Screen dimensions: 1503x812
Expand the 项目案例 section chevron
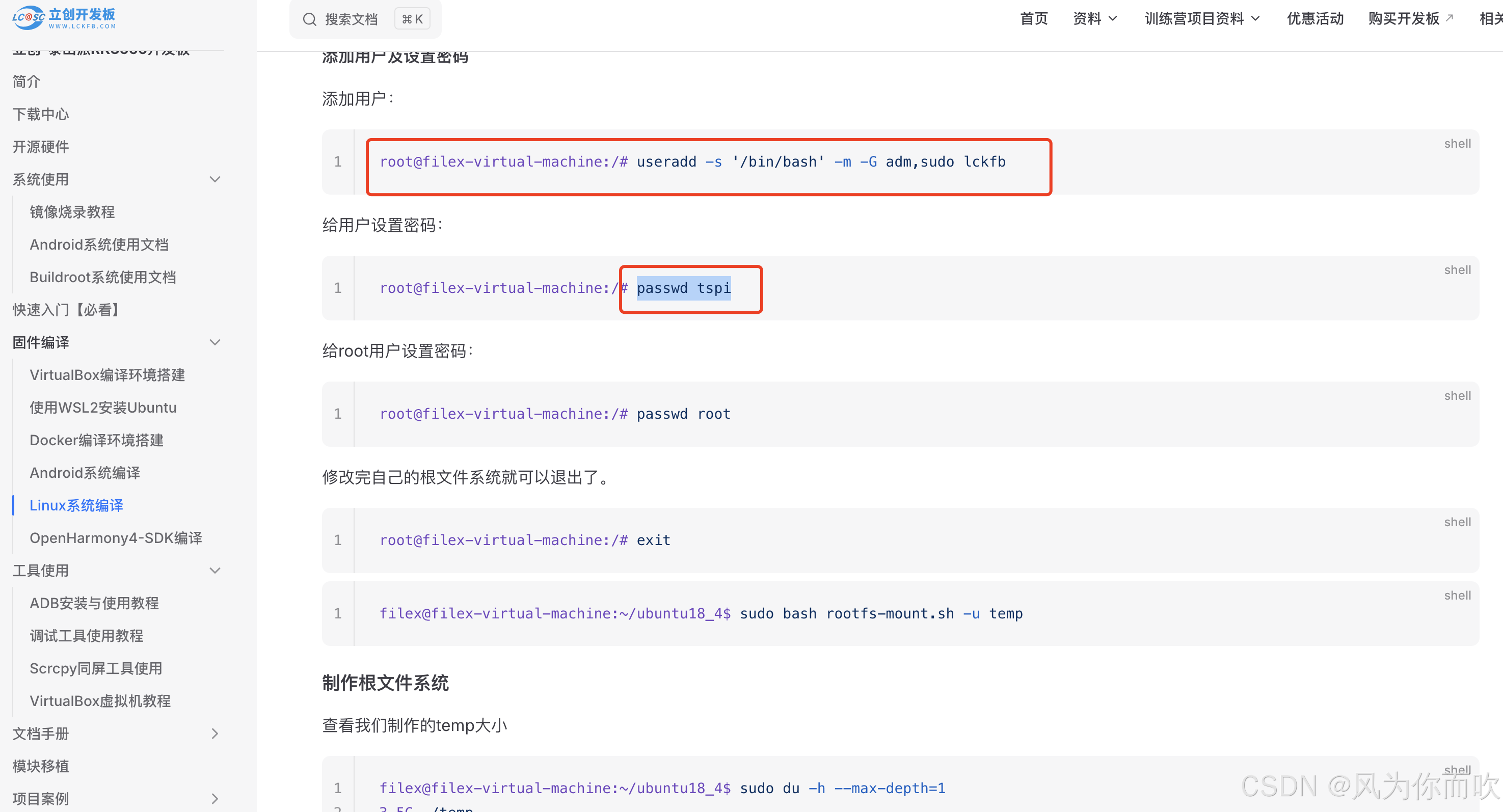(214, 799)
